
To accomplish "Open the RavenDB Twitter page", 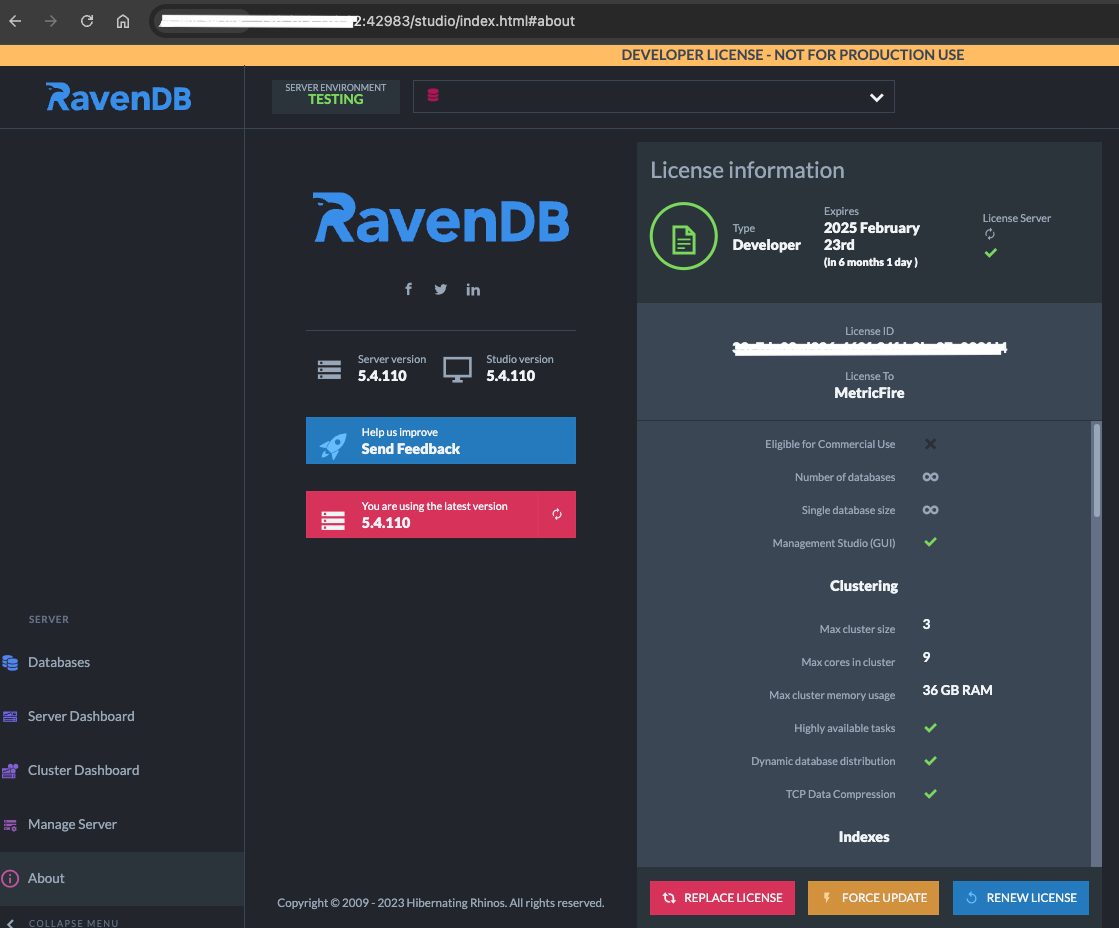I will click(440, 289).
